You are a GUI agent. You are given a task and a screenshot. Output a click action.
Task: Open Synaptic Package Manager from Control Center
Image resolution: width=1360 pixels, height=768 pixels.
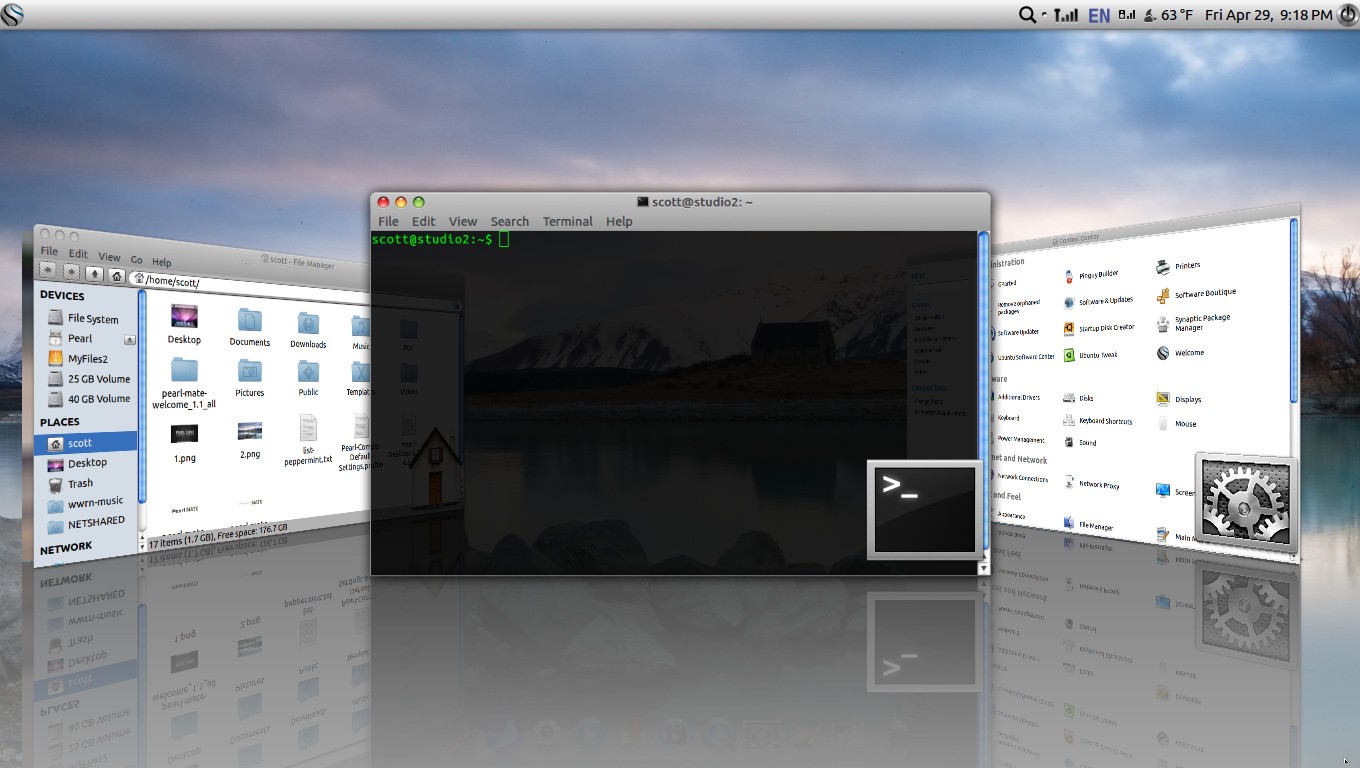pyautogui.click(x=1202, y=323)
